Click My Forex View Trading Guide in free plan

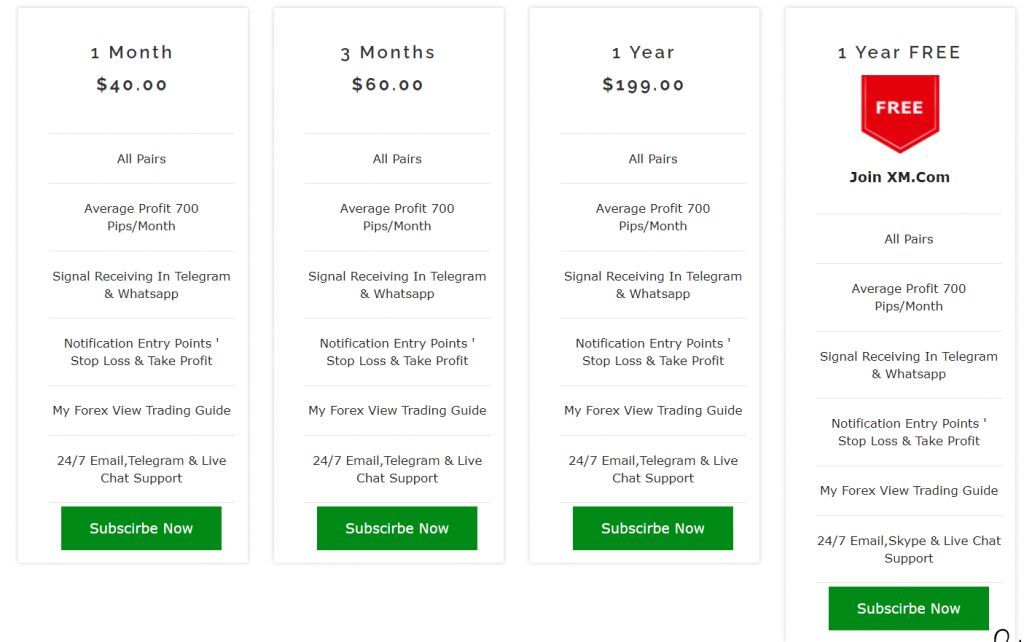[x=908, y=490]
